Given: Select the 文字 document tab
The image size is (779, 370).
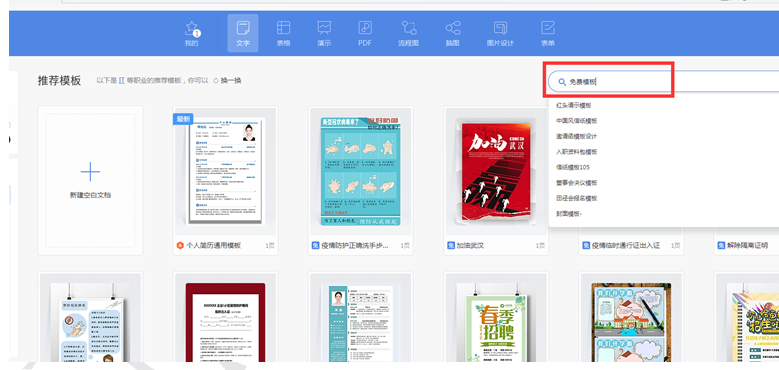Looking at the screenshot, I should [243, 33].
